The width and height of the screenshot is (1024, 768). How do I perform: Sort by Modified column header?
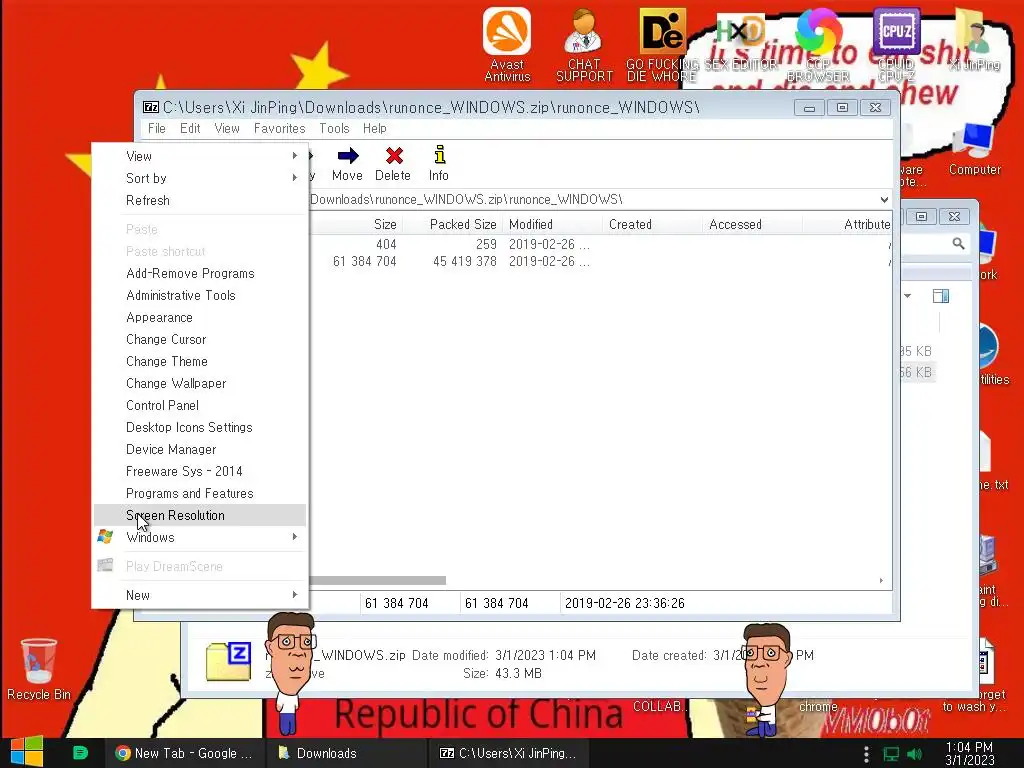552,225
